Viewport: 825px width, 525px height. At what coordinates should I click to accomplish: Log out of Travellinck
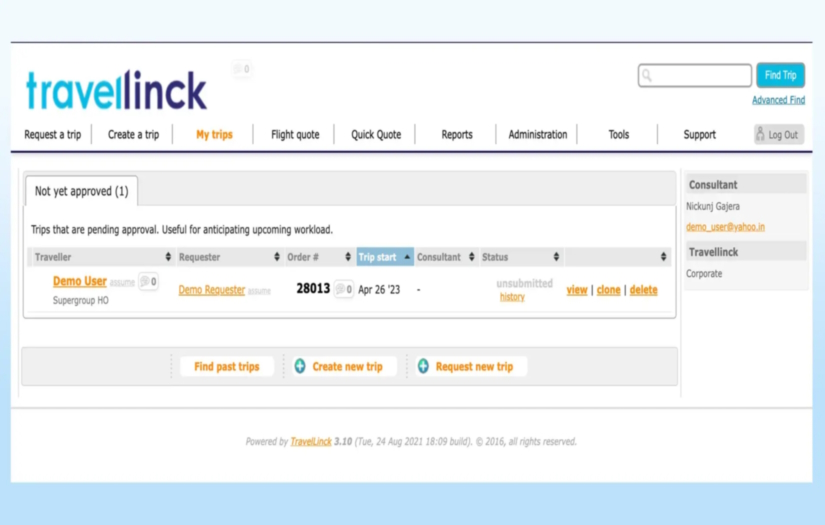coord(779,135)
